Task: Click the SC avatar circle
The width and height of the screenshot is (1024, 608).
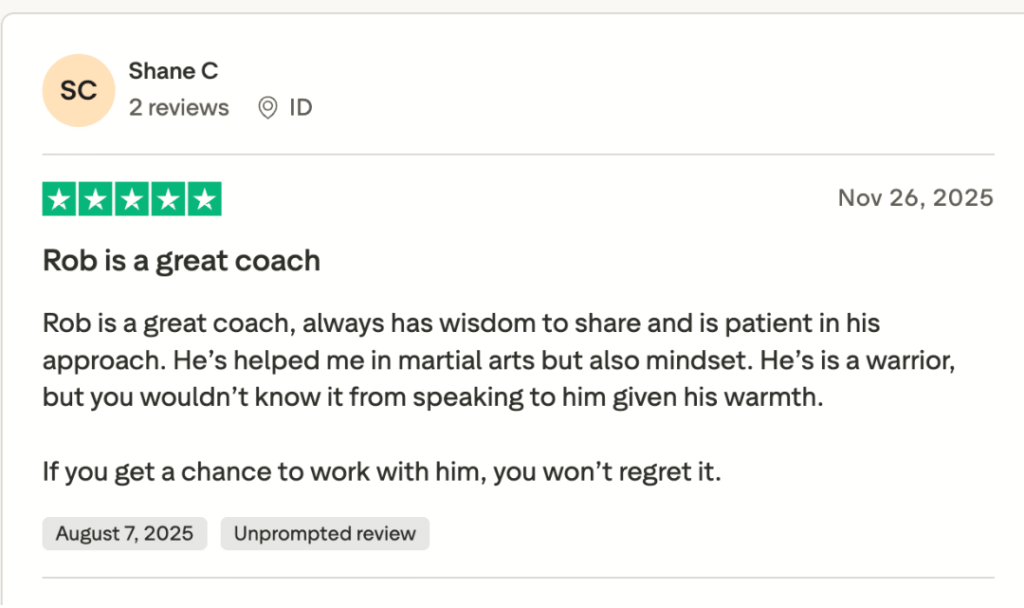Action: (78, 91)
